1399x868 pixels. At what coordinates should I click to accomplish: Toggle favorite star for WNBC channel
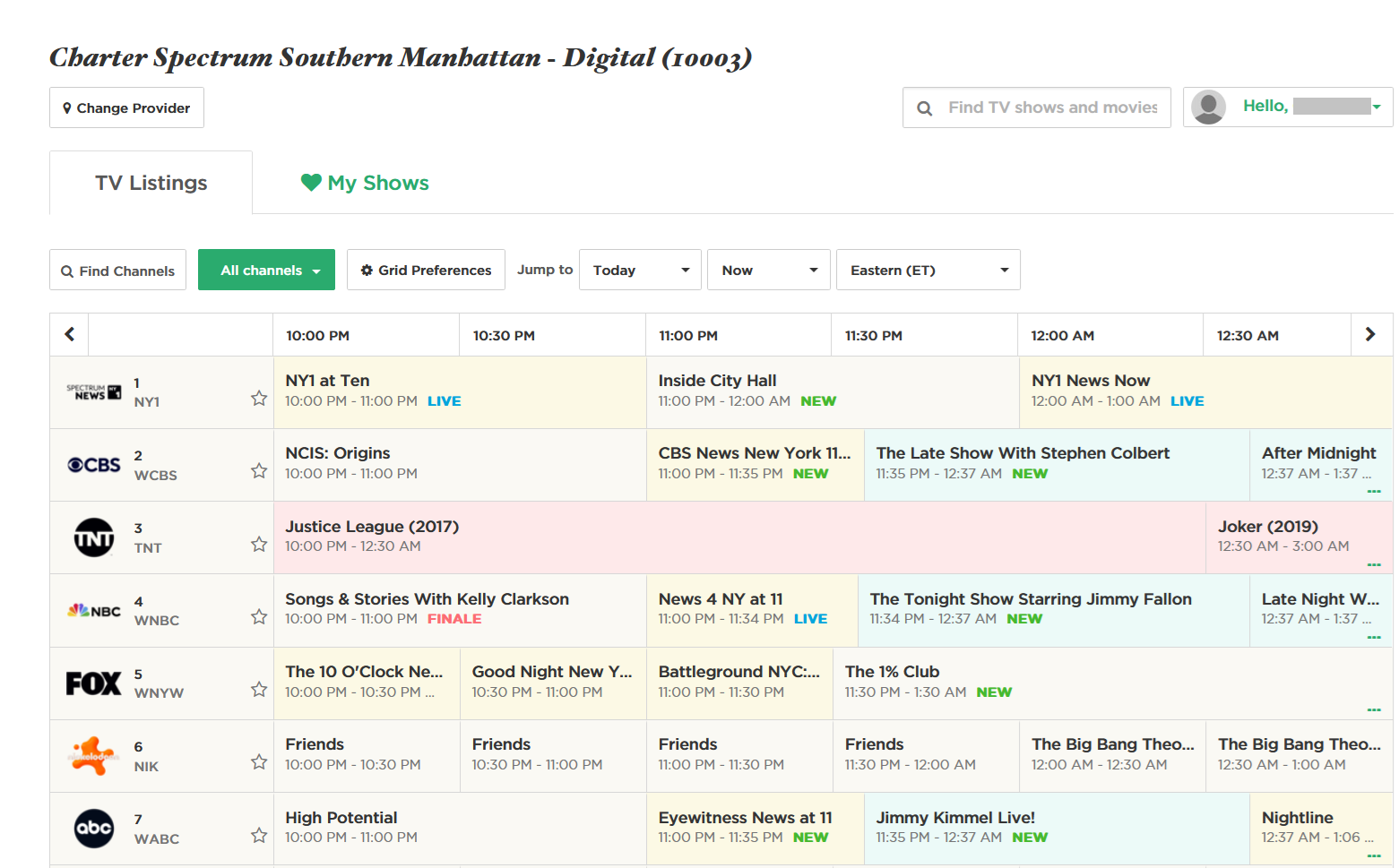(x=259, y=616)
